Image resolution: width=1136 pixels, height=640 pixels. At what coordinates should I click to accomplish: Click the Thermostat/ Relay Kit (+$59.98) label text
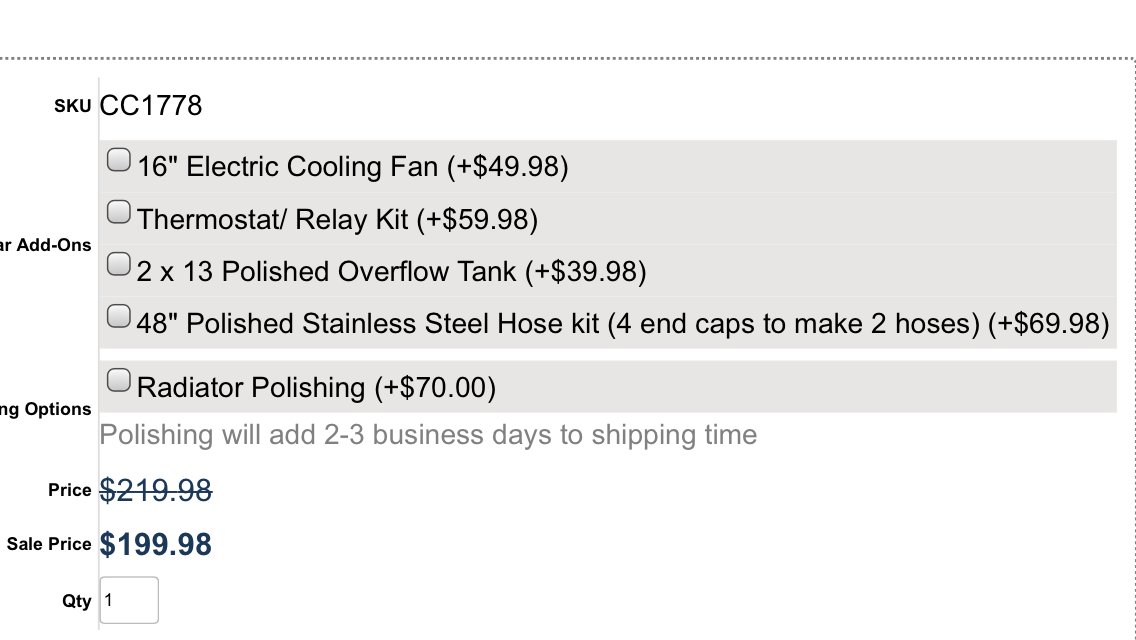point(338,220)
